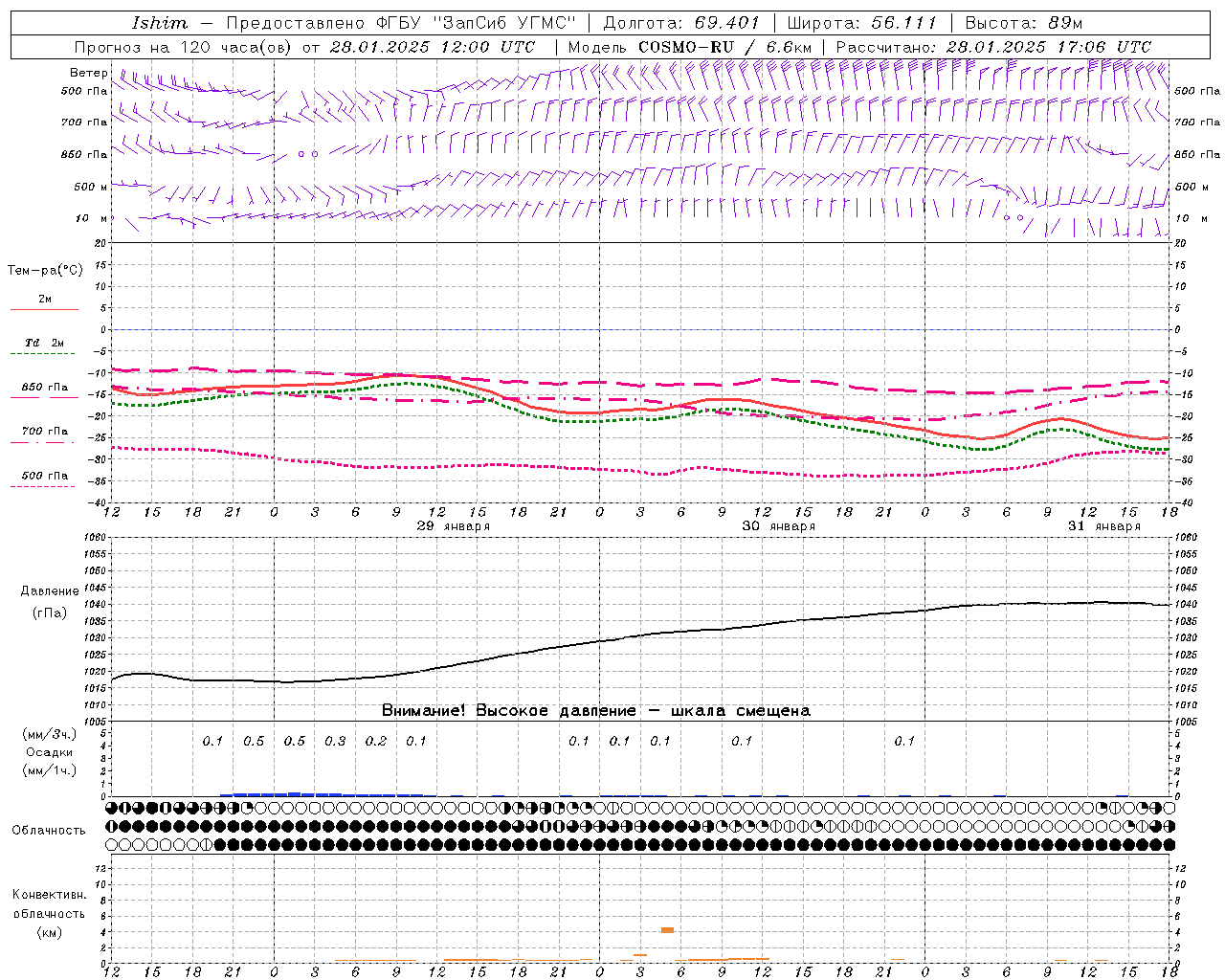Screen dimensions: 1225x980
Task: Click the "Высота: 89м" header value
Action: coord(1024,23)
